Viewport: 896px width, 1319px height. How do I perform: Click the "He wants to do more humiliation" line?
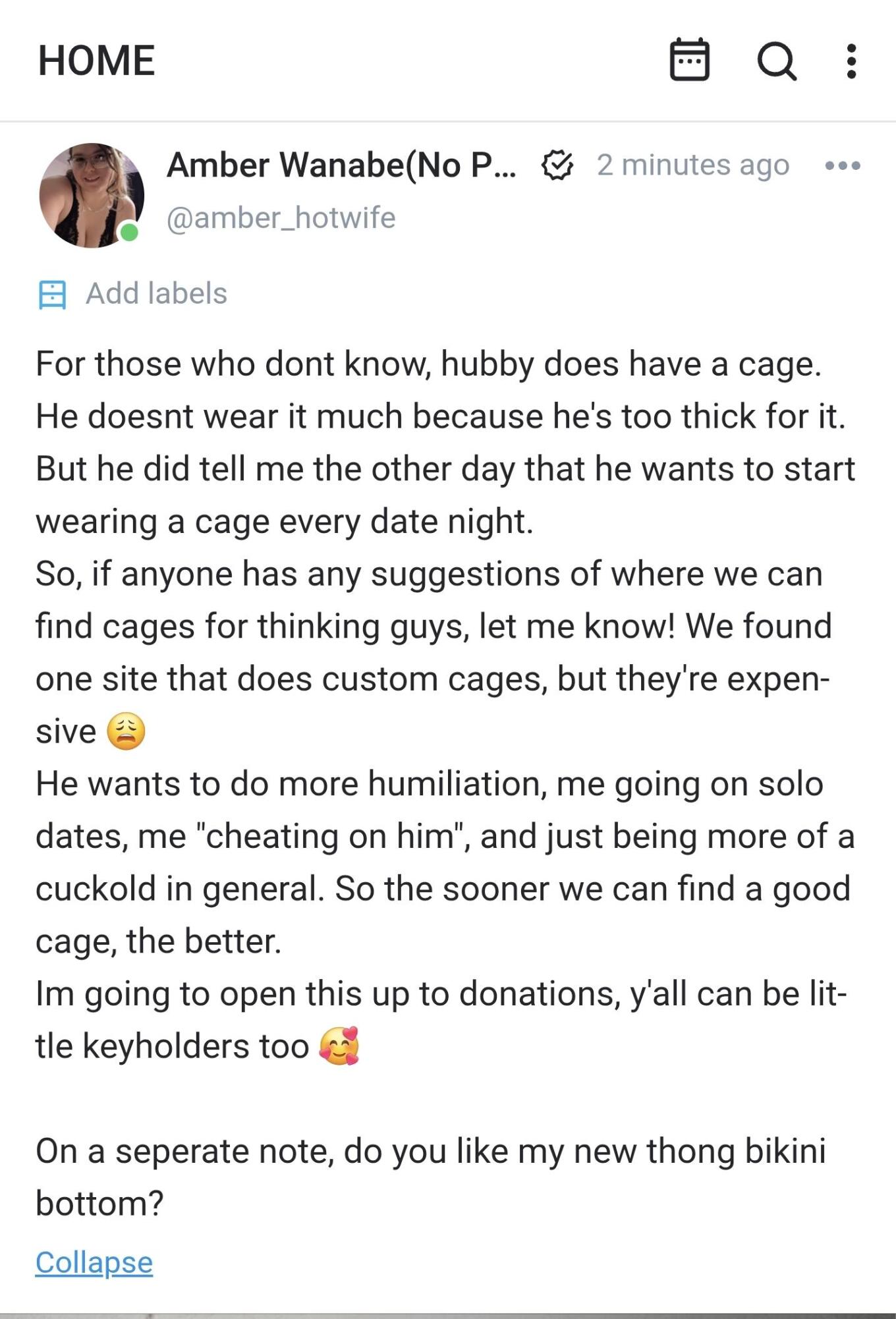point(430,784)
